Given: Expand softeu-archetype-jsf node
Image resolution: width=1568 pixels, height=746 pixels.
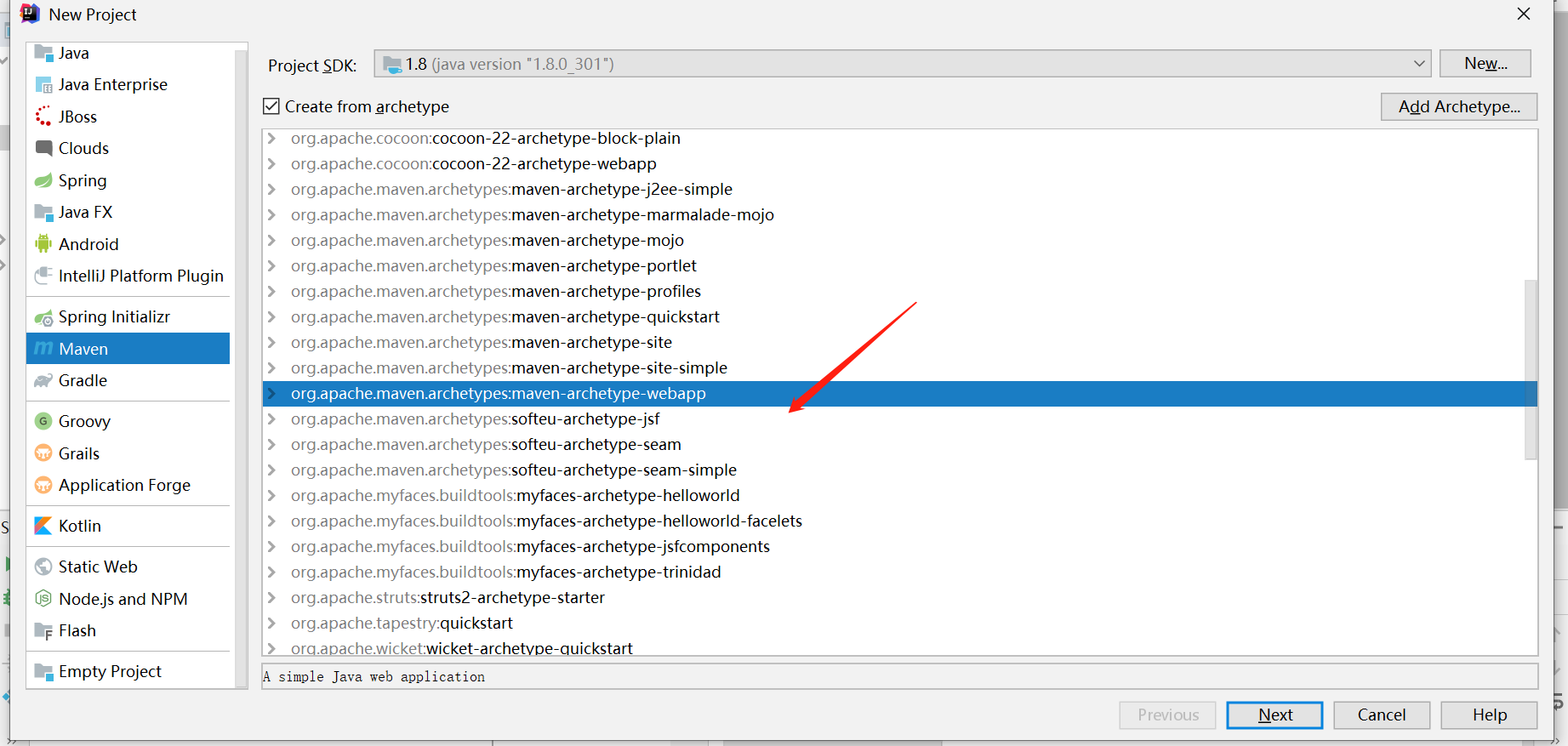Looking at the screenshot, I should click(271, 419).
